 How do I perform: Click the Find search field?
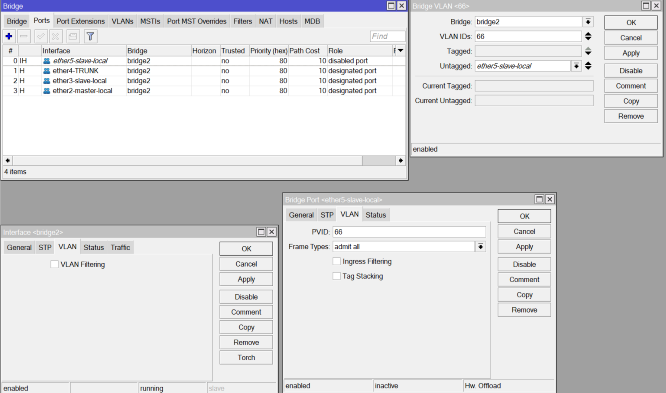pyautogui.click(x=388, y=37)
